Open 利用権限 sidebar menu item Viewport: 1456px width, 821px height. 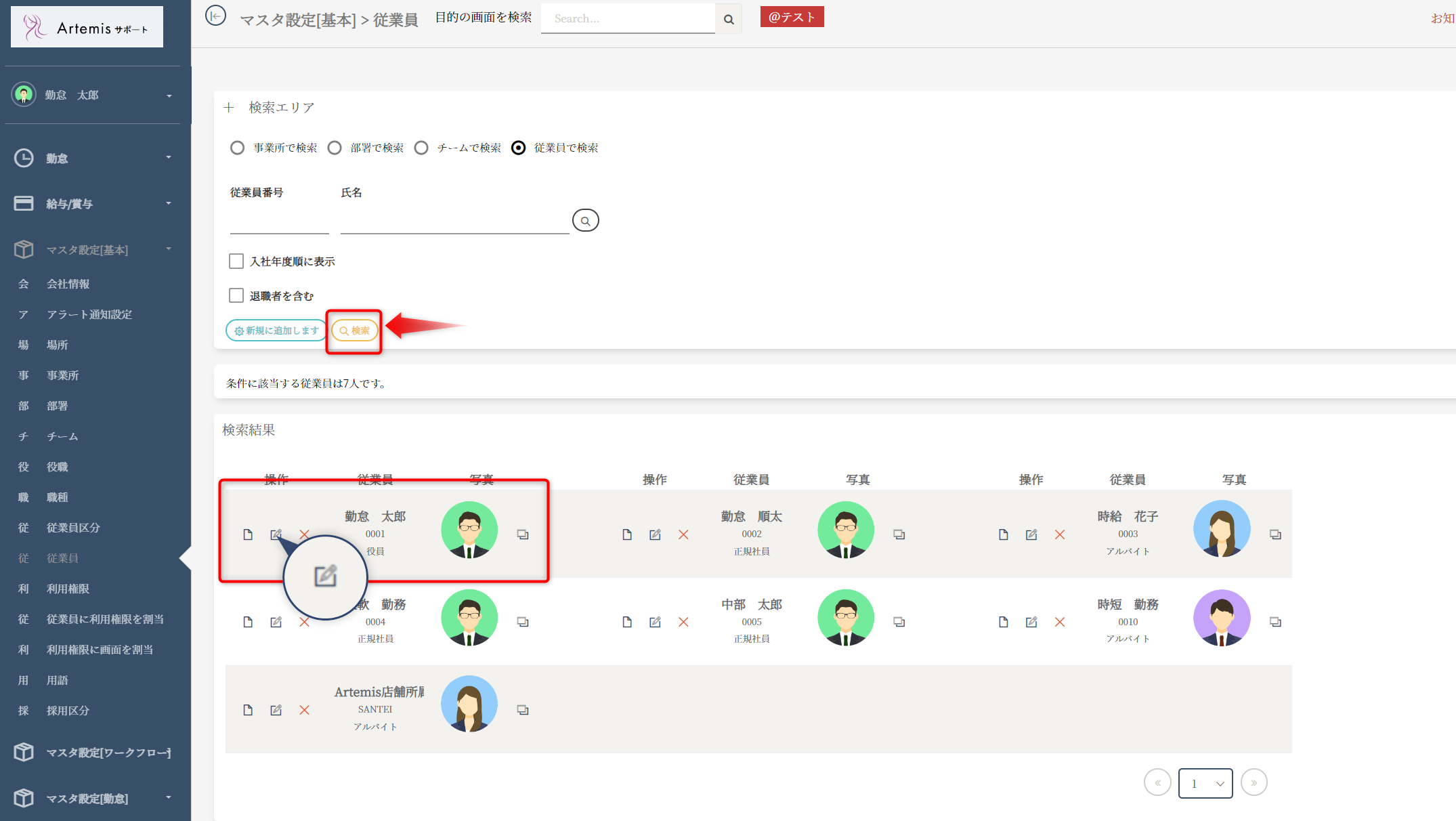click(x=68, y=589)
